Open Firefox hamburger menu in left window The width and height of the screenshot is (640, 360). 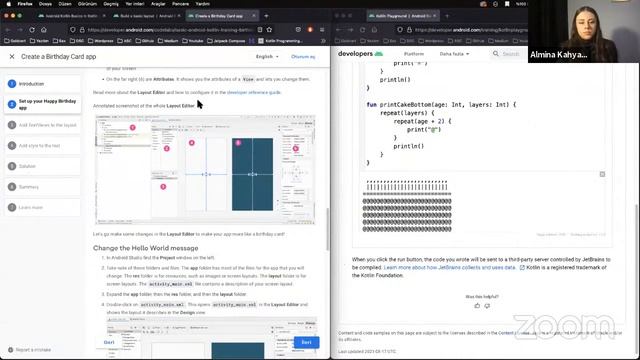pos(322,30)
